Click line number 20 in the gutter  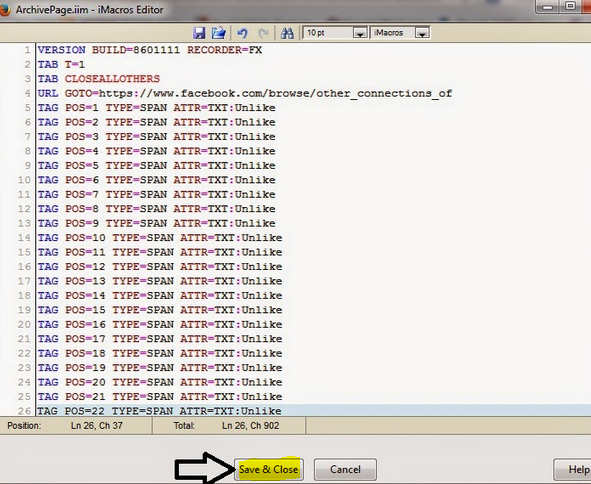coord(24,325)
